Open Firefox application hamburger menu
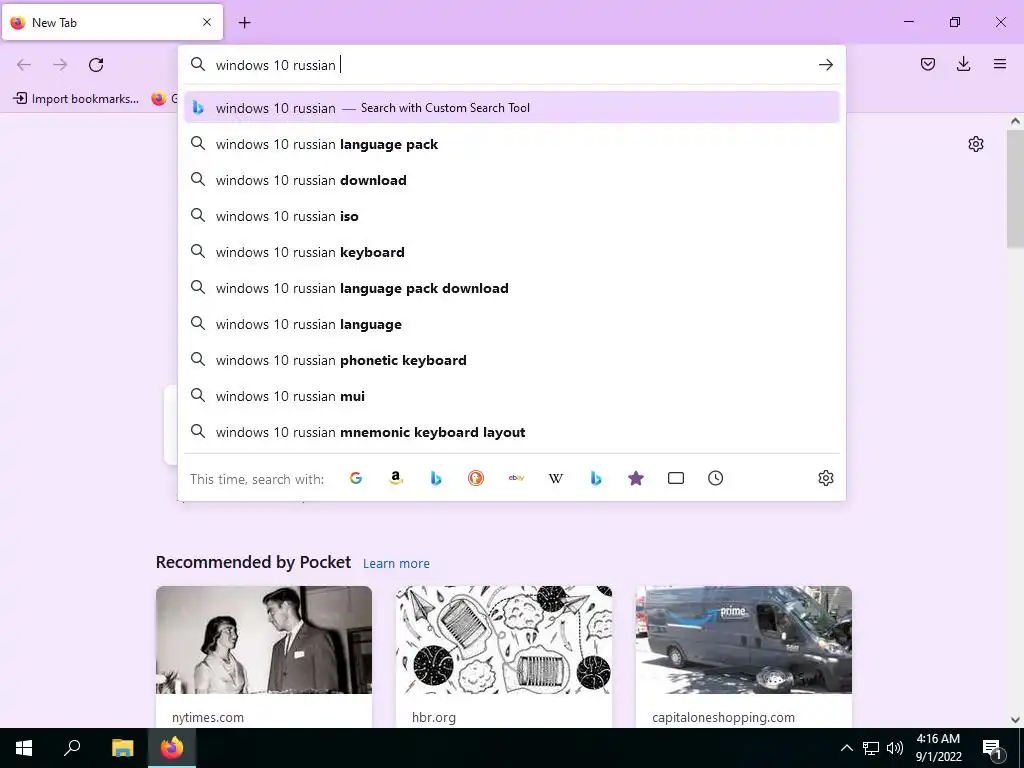The width and height of the screenshot is (1024, 768). click(1000, 64)
